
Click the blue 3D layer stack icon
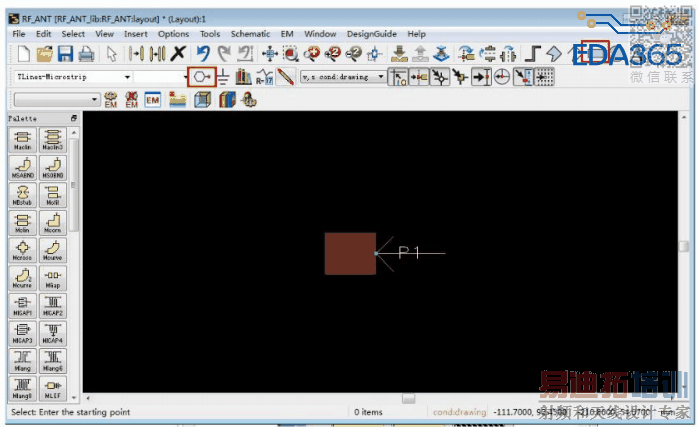(441, 54)
